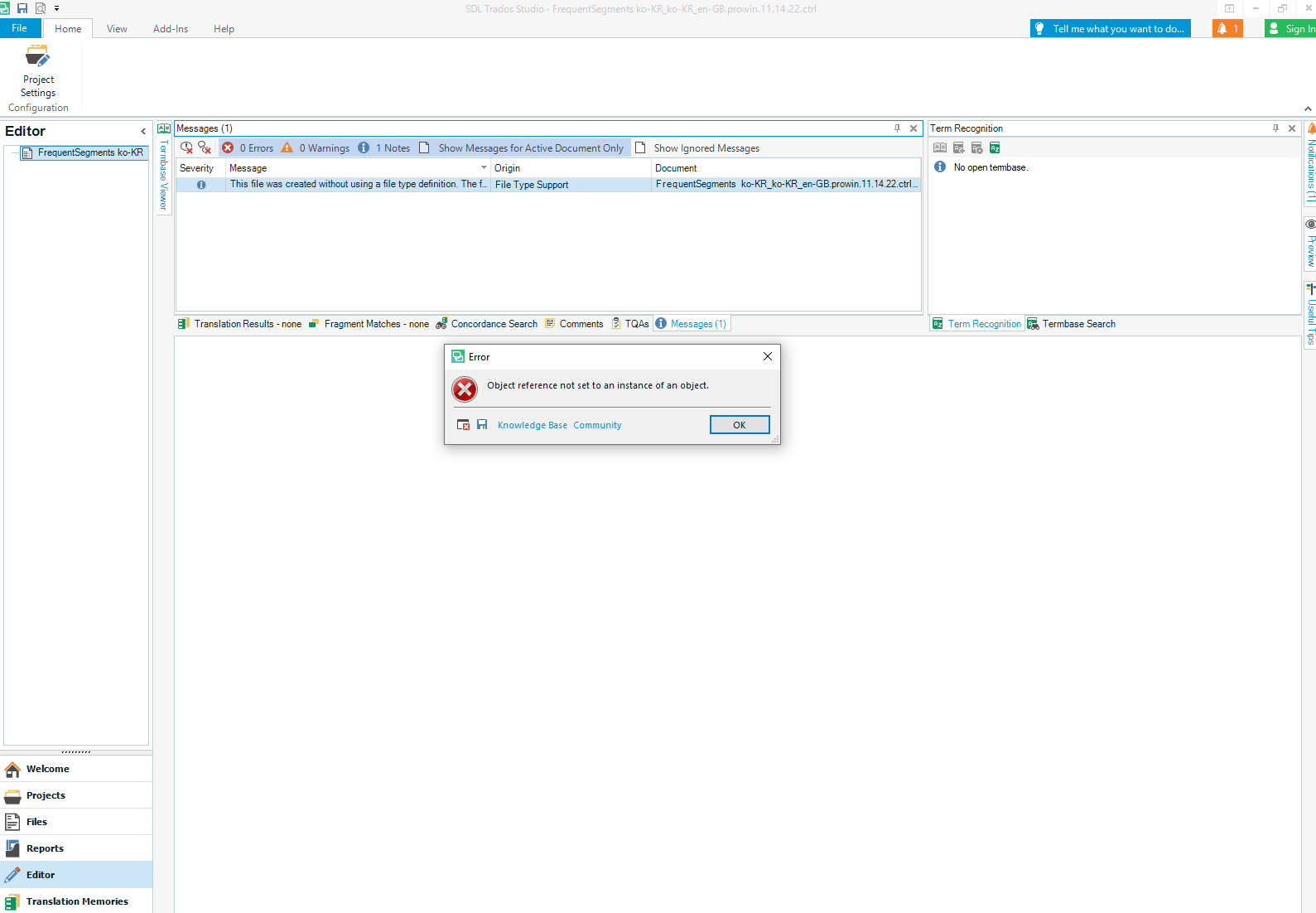Click the ignore message icon in Messages toolbar
This screenshot has width=1316, height=913.
pos(187,147)
